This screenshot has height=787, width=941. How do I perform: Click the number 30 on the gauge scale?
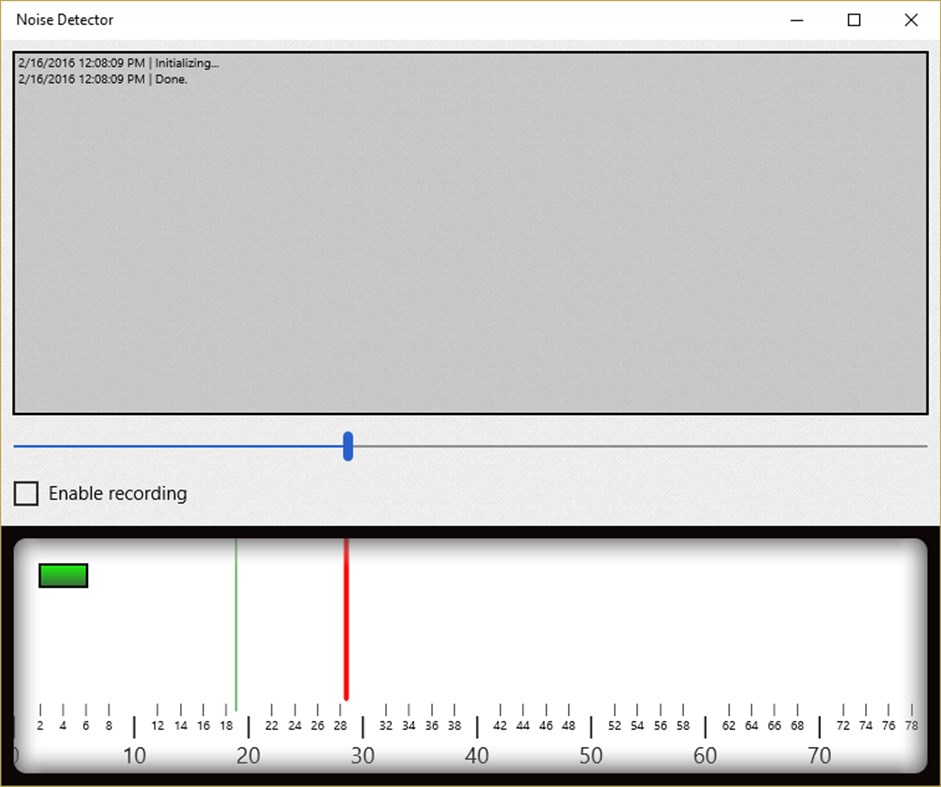[363, 756]
